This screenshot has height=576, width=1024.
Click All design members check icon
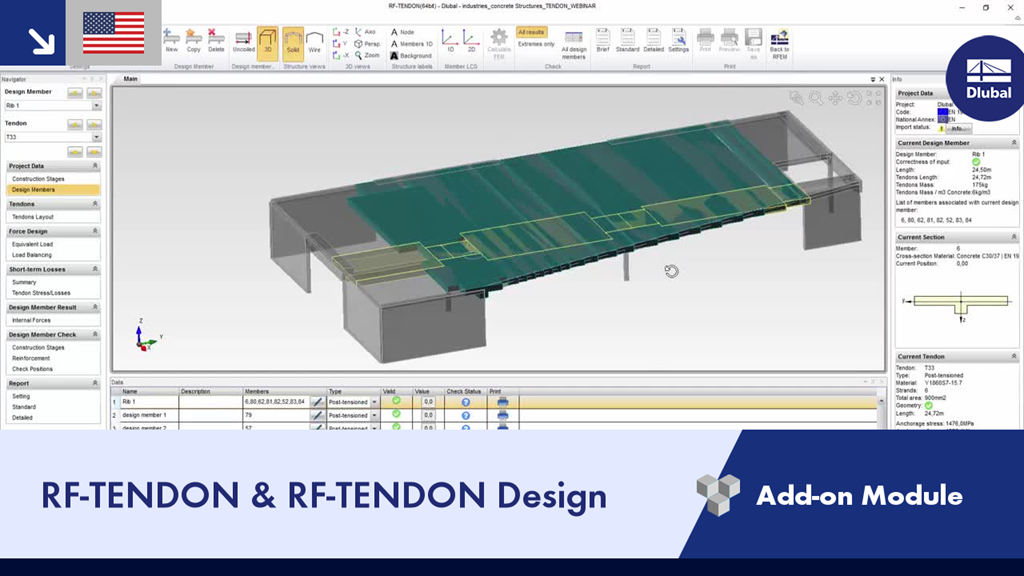[573, 44]
